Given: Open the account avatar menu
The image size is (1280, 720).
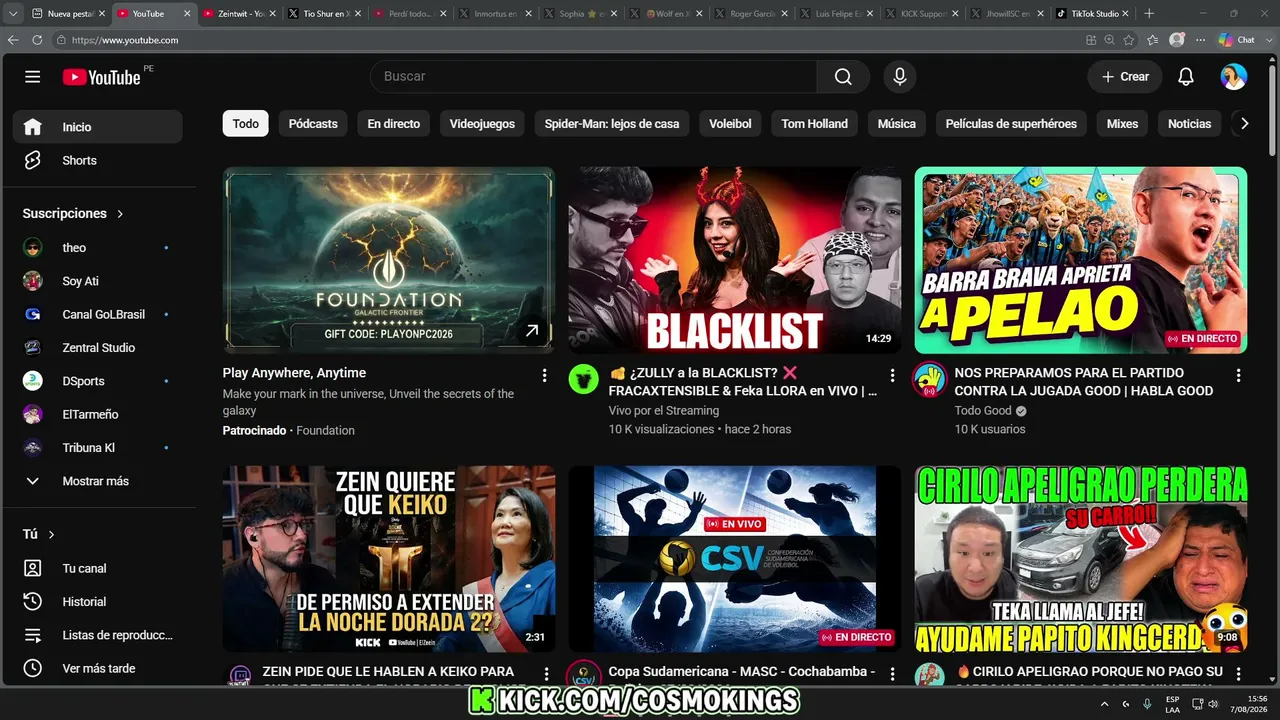Looking at the screenshot, I should click(x=1234, y=77).
